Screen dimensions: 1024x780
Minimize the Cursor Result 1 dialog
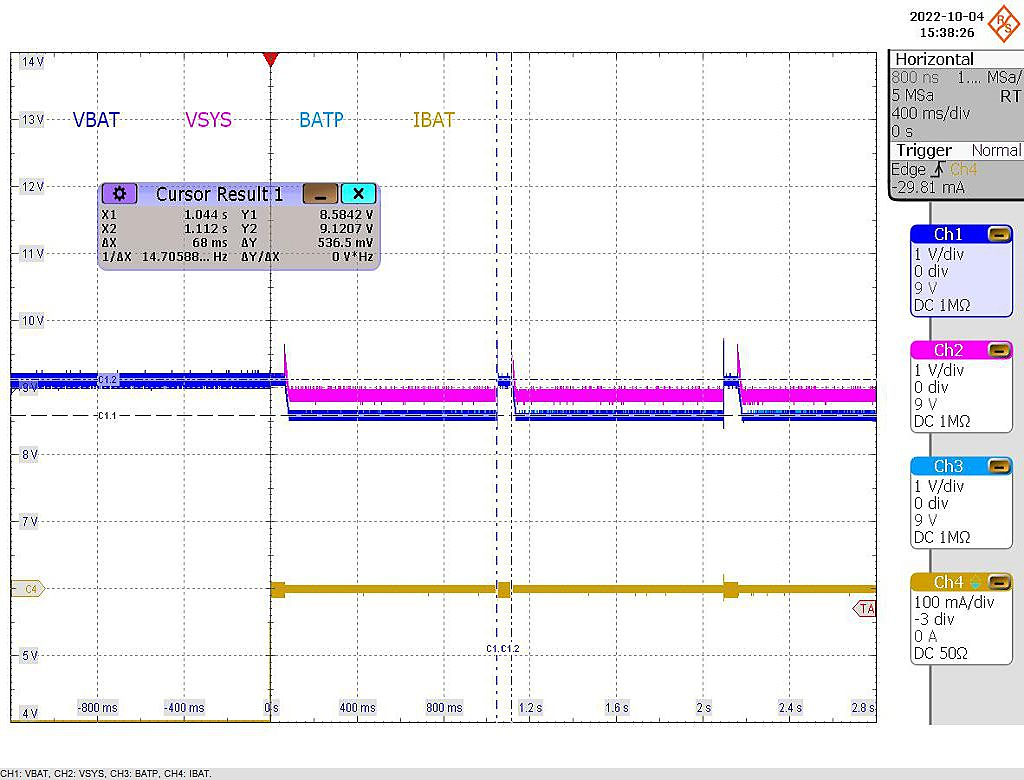point(320,193)
